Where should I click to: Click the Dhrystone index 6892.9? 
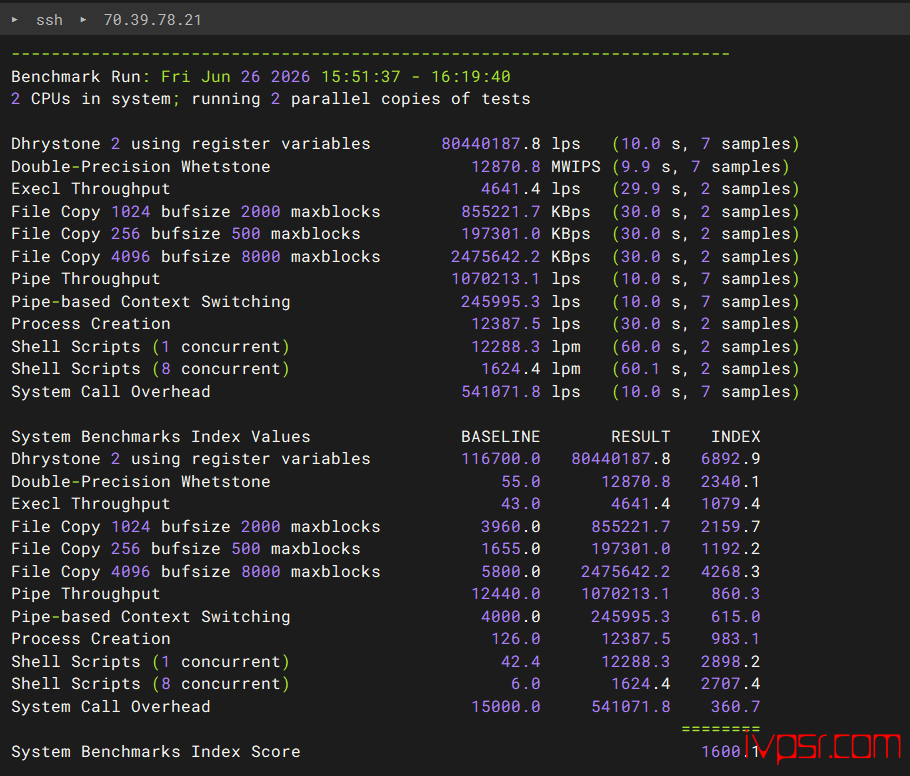pos(731,459)
